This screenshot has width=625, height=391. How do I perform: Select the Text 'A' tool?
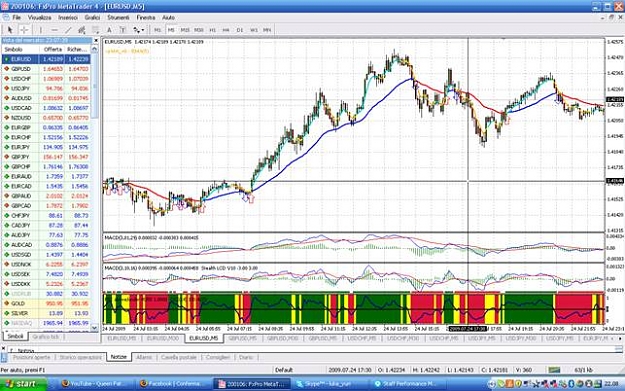(109, 30)
